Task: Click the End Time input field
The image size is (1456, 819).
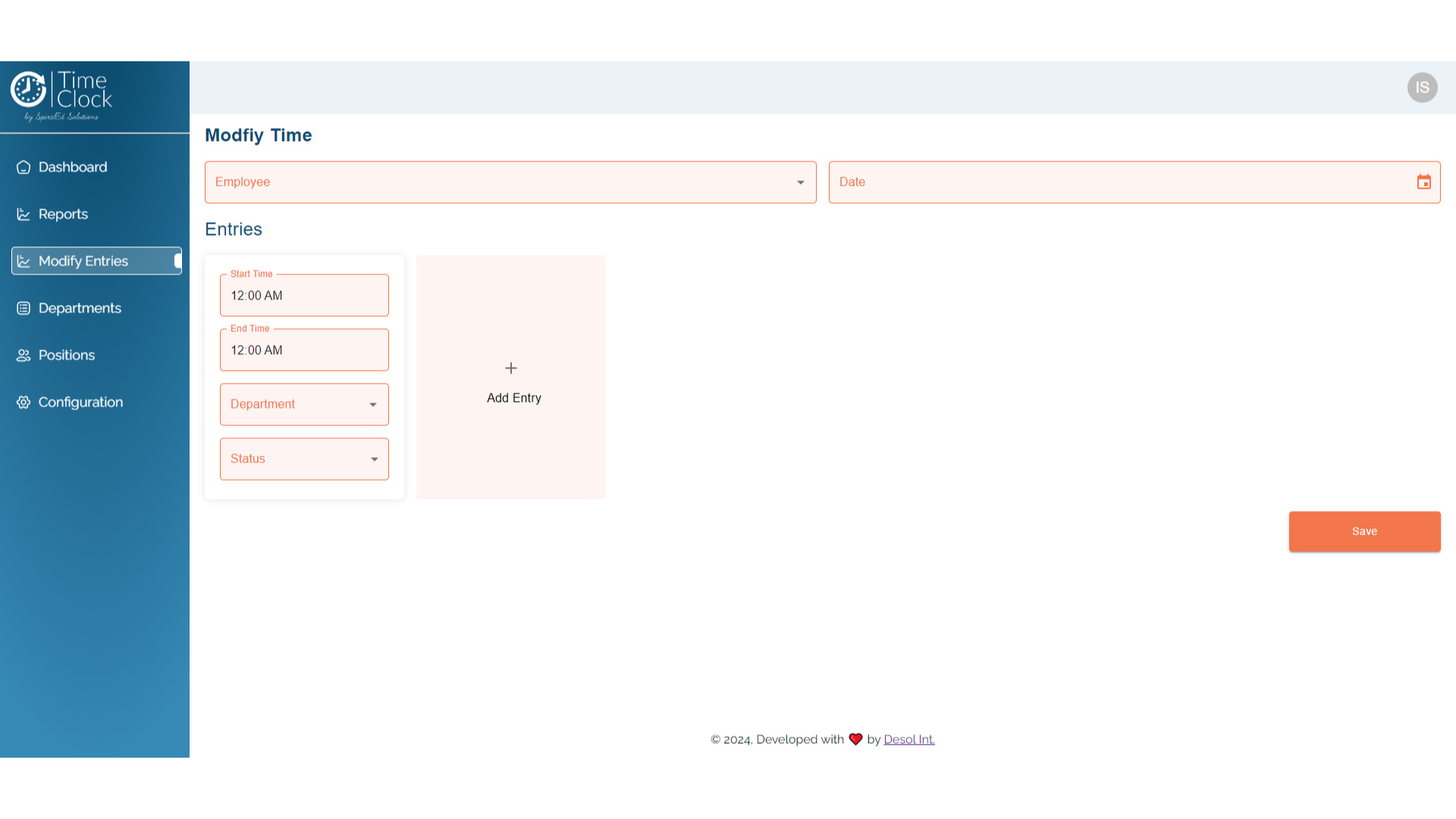Action: click(304, 350)
